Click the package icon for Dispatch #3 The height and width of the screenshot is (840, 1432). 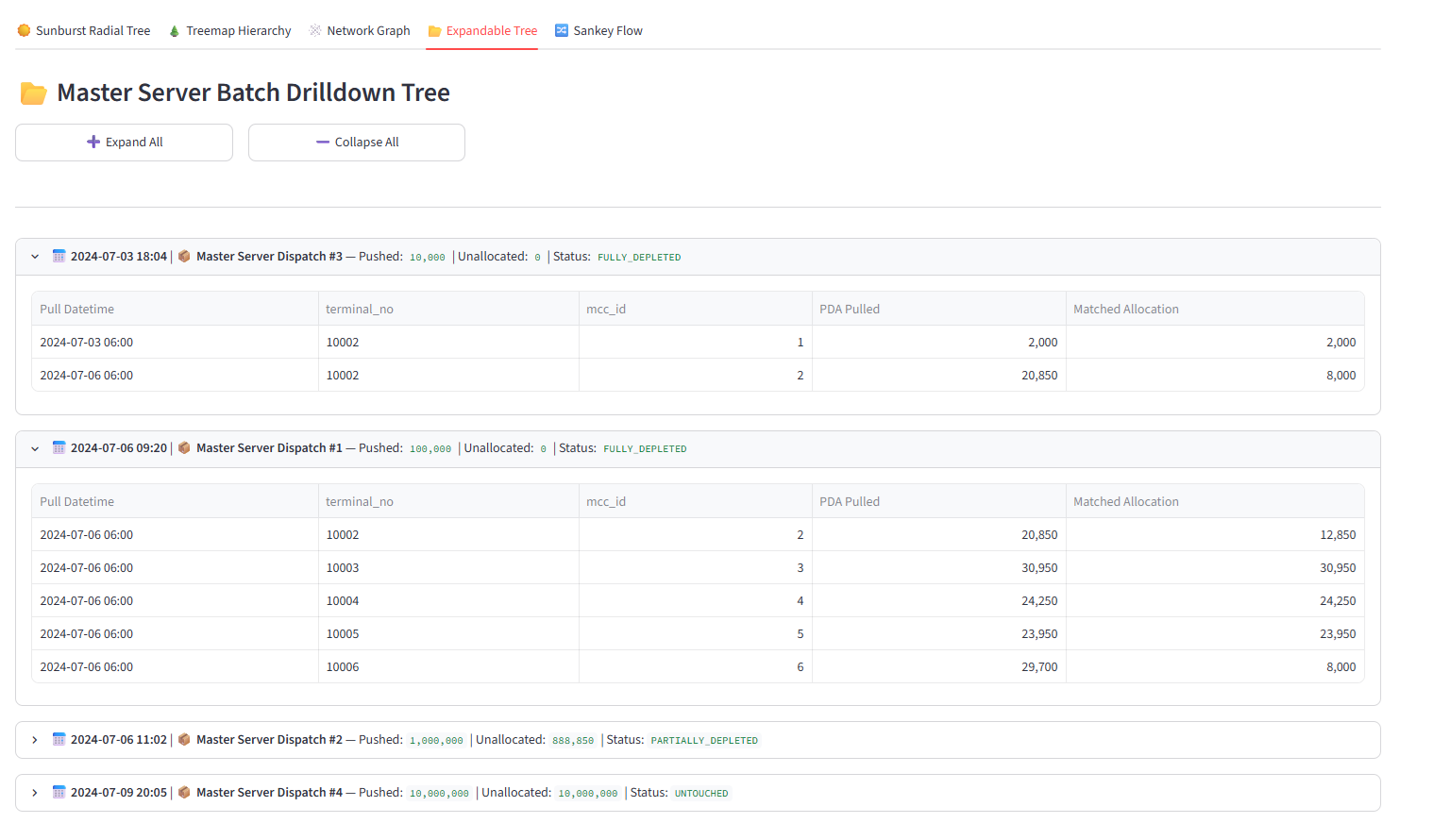[x=184, y=257]
